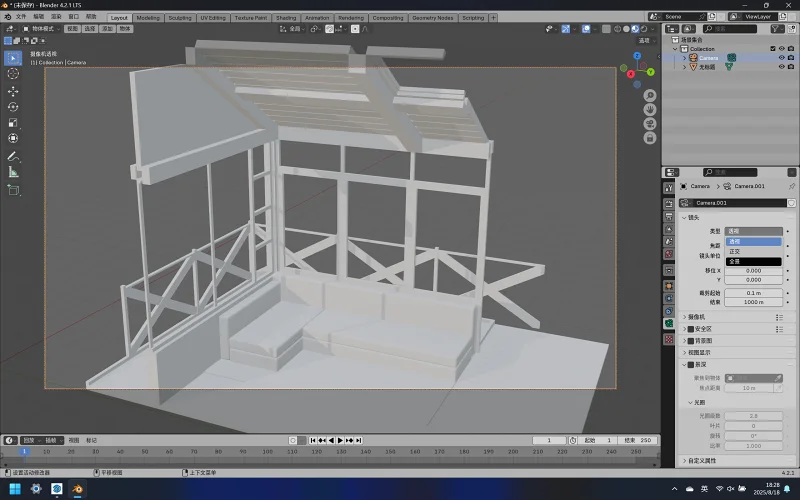Enable the Depth of Field checkbox
800x500 pixels.
691,365
